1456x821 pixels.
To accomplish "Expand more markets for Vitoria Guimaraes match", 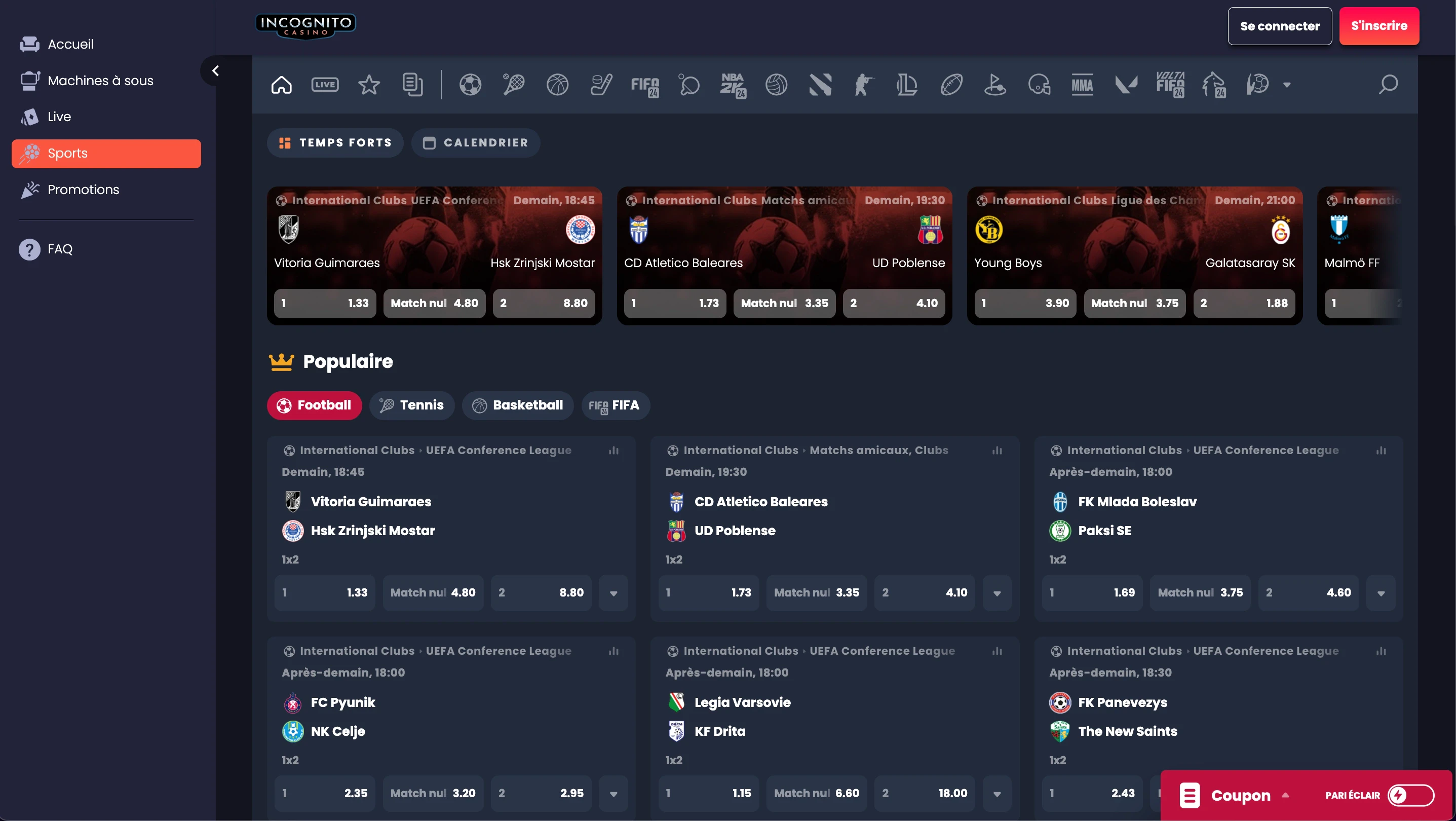I will point(614,593).
